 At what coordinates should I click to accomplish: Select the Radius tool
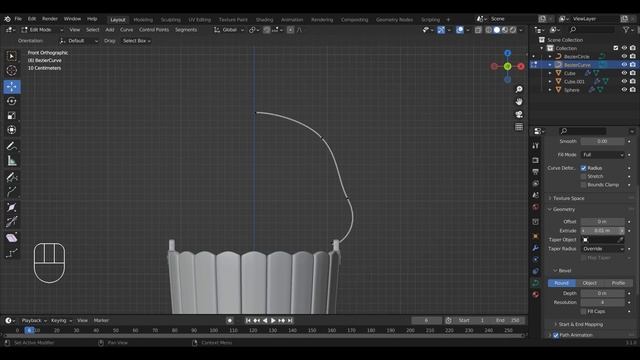tap(11, 207)
